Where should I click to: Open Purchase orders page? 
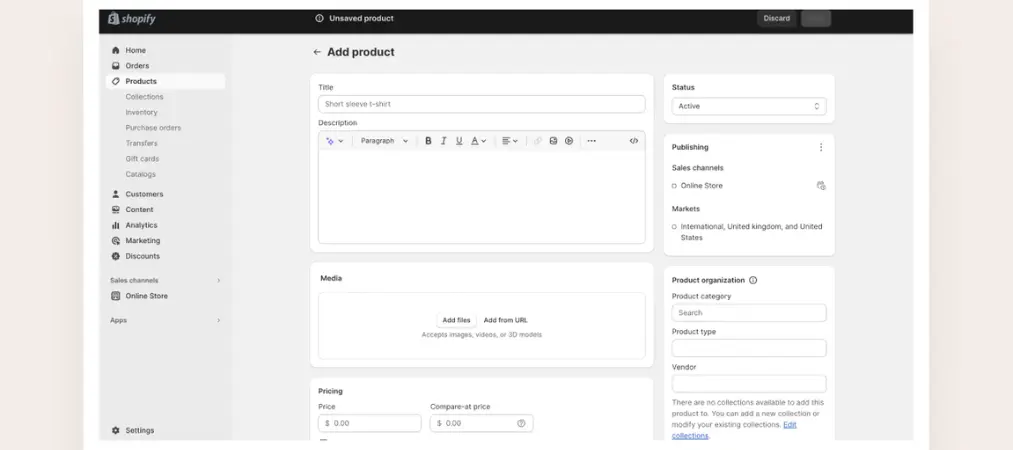point(153,128)
